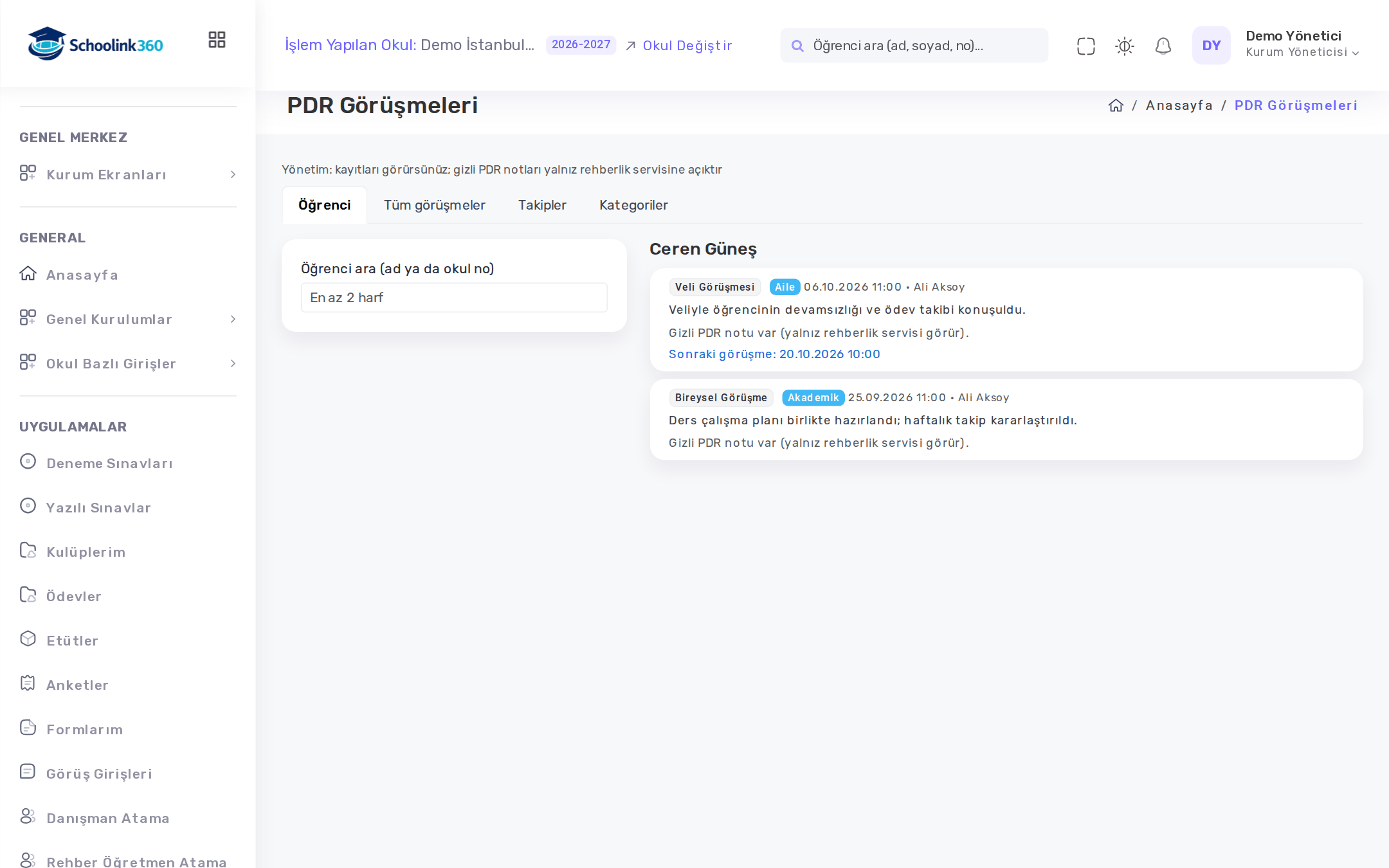Click Okul Değiştir link
This screenshot has width=1389, height=868.
coord(679,46)
